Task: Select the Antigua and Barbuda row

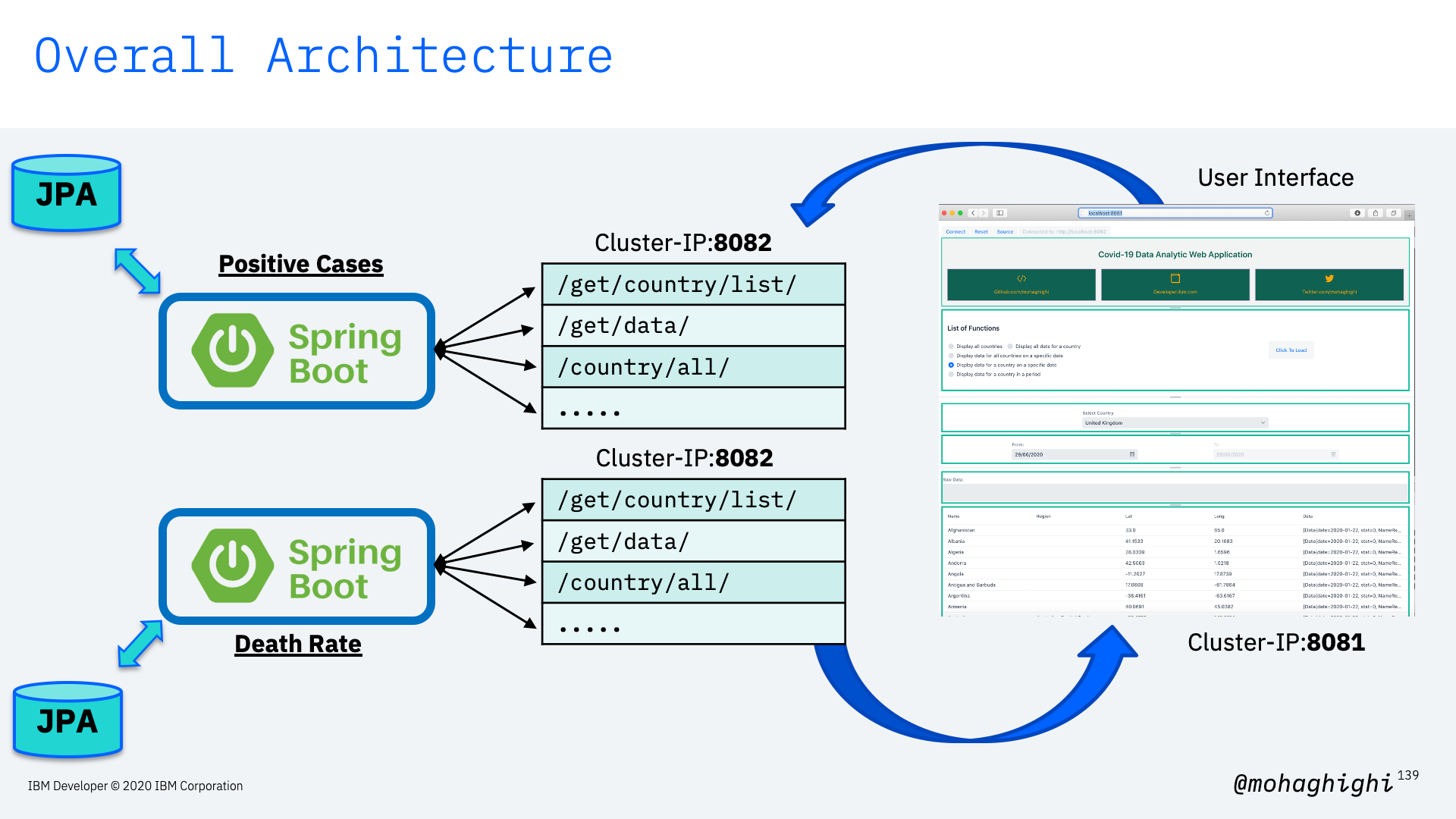Action: point(1175,585)
